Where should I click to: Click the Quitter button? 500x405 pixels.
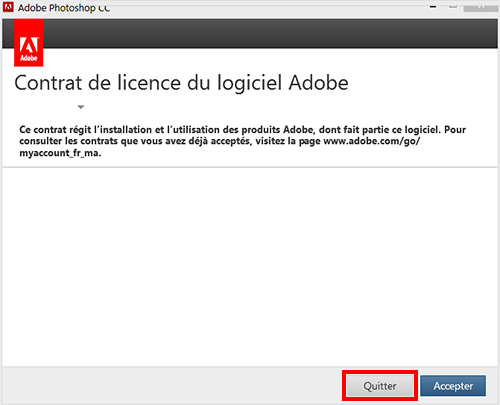pos(380,386)
